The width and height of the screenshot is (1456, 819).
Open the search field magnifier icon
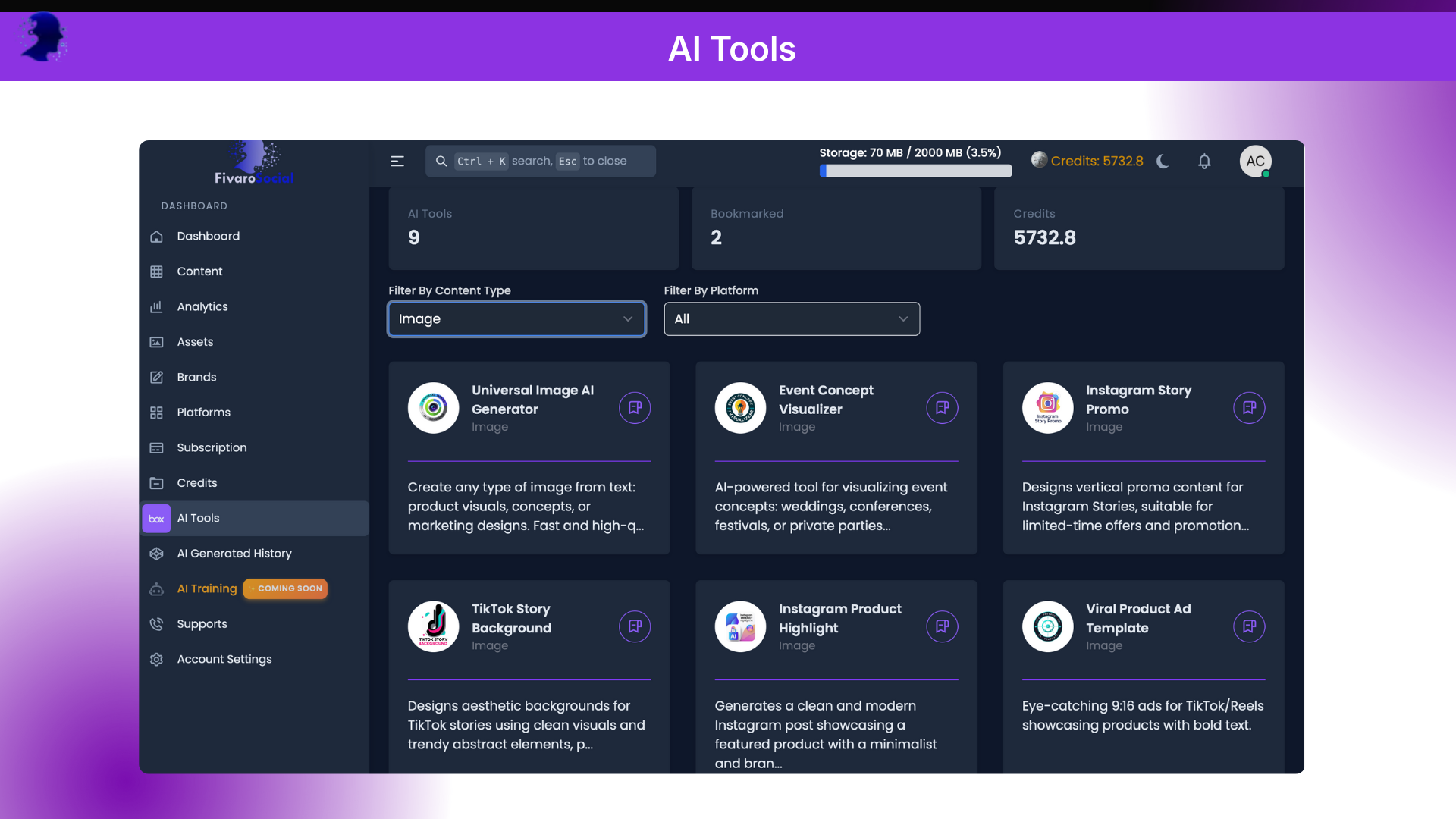tap(441, 161)
